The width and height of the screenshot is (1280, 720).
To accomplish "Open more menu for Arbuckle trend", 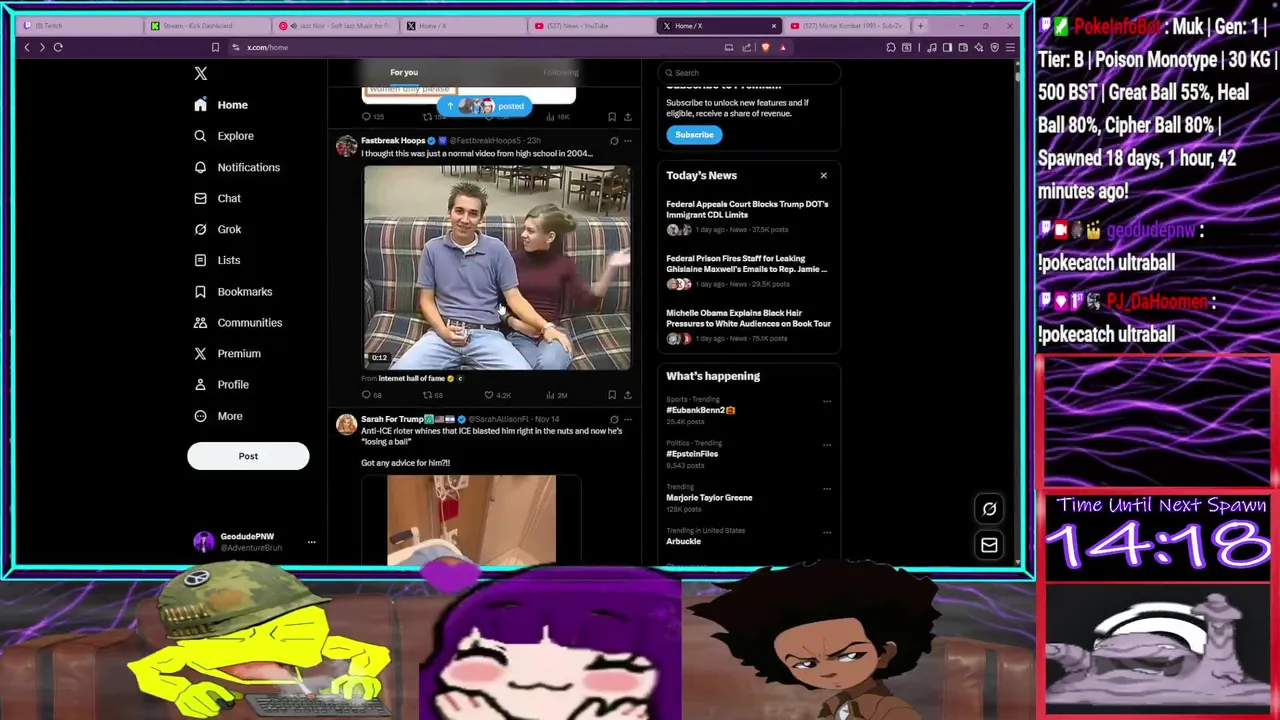I will pos(826,532).
